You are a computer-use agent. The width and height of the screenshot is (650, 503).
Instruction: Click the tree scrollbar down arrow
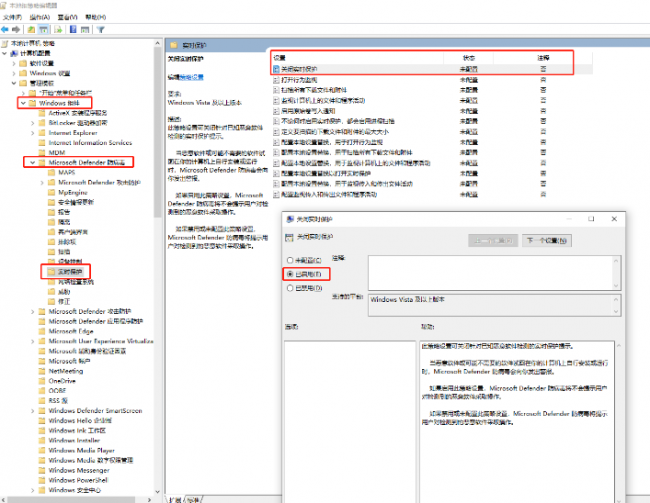157,491
